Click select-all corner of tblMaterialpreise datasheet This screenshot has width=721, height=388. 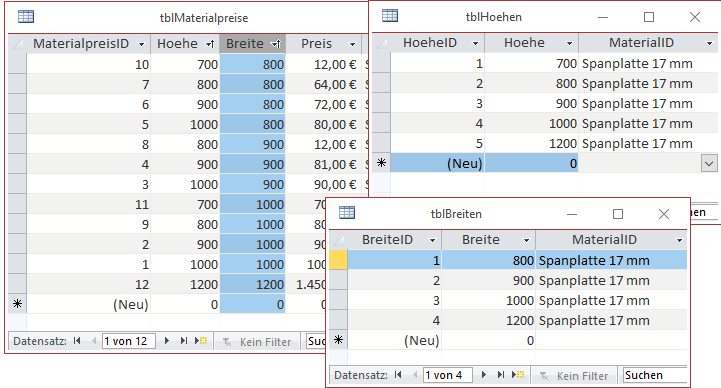pyautogui.click(x=17, y=44)
